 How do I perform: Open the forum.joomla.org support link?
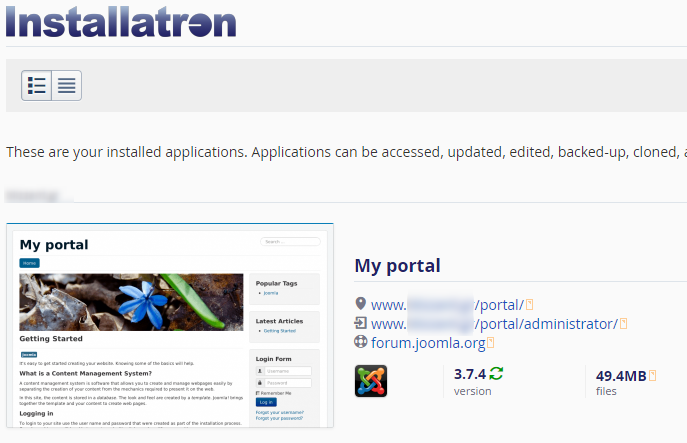click(428, 343)
